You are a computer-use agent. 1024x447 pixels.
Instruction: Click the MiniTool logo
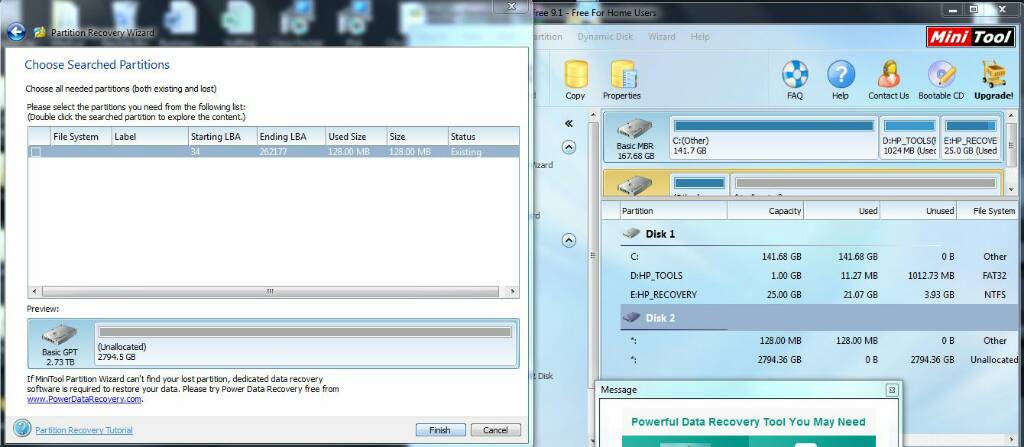coord(970,37)
